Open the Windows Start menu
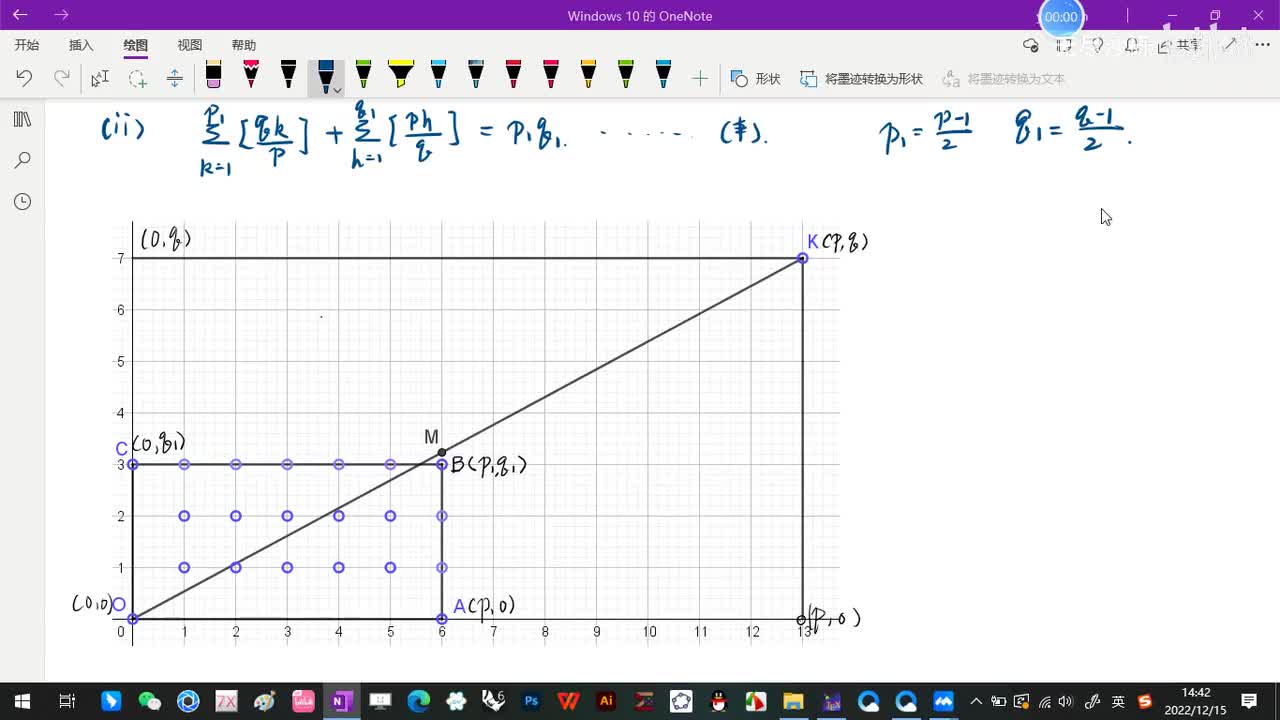This screenshot has width=1280, height=720. (x=22, y=701)
